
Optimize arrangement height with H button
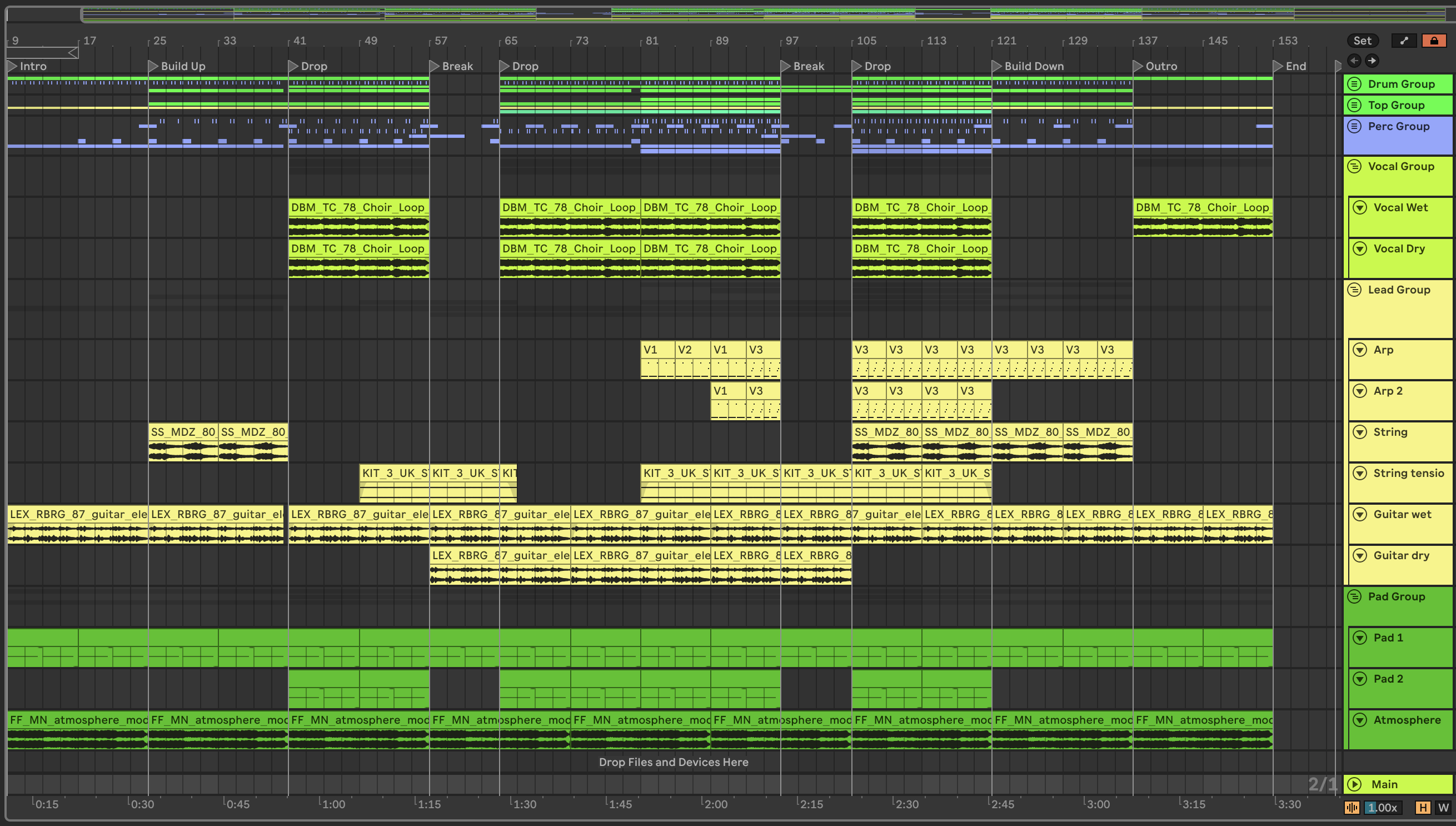1423,807
